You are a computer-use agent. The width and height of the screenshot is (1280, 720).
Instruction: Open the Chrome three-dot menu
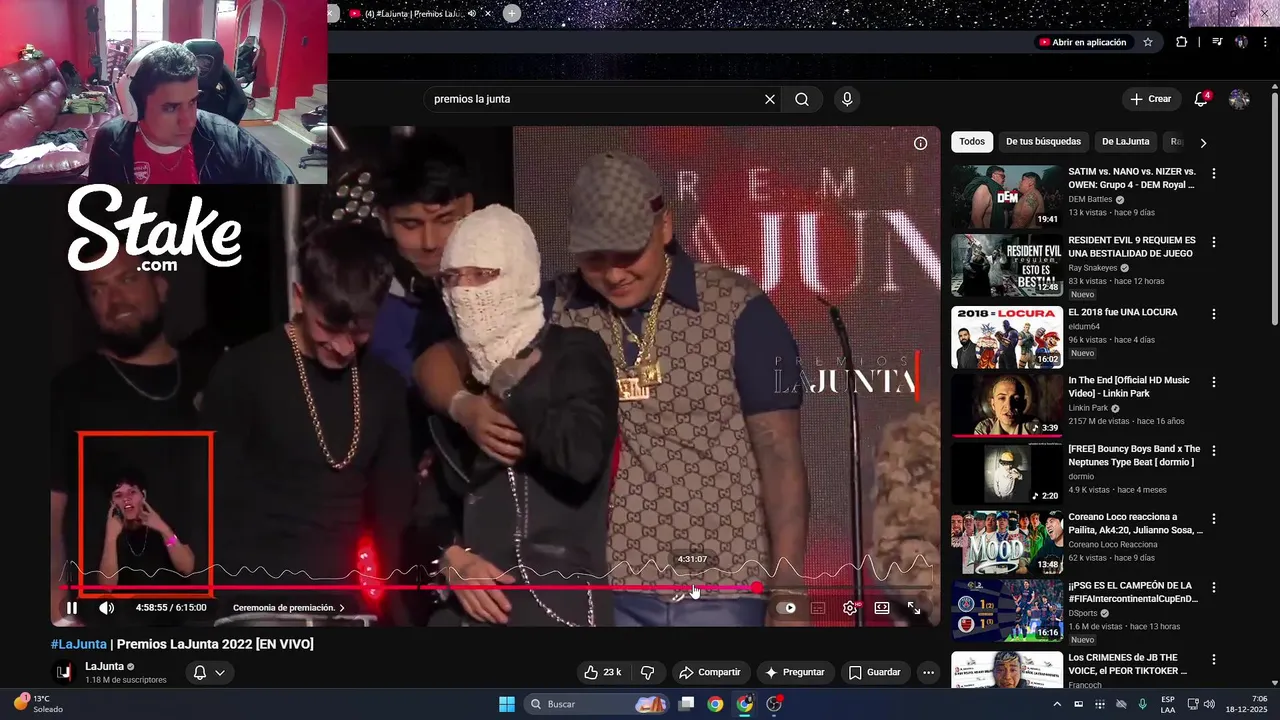point(1264,42)
